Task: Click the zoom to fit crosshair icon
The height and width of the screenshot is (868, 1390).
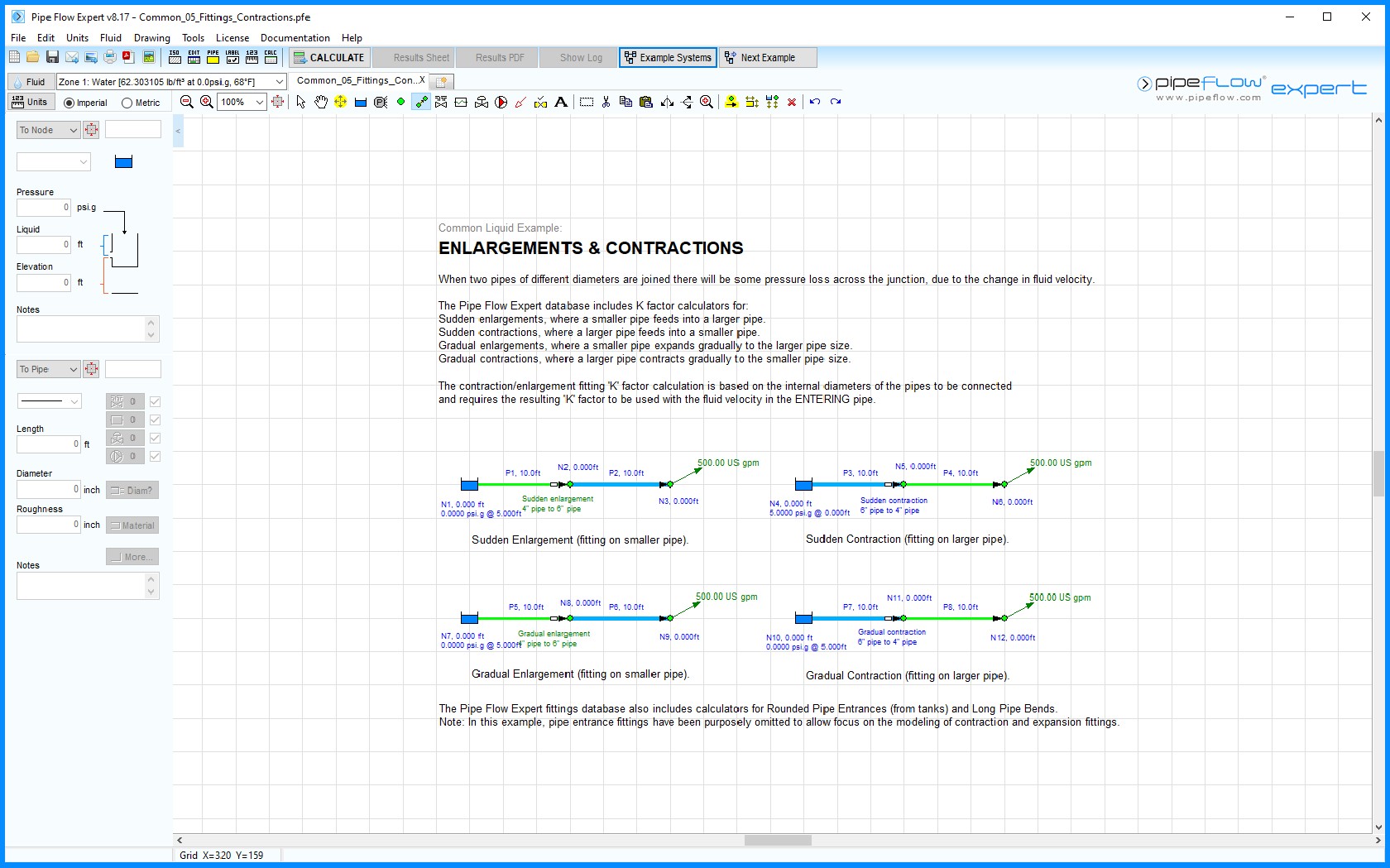Action: tap(278, 102)
